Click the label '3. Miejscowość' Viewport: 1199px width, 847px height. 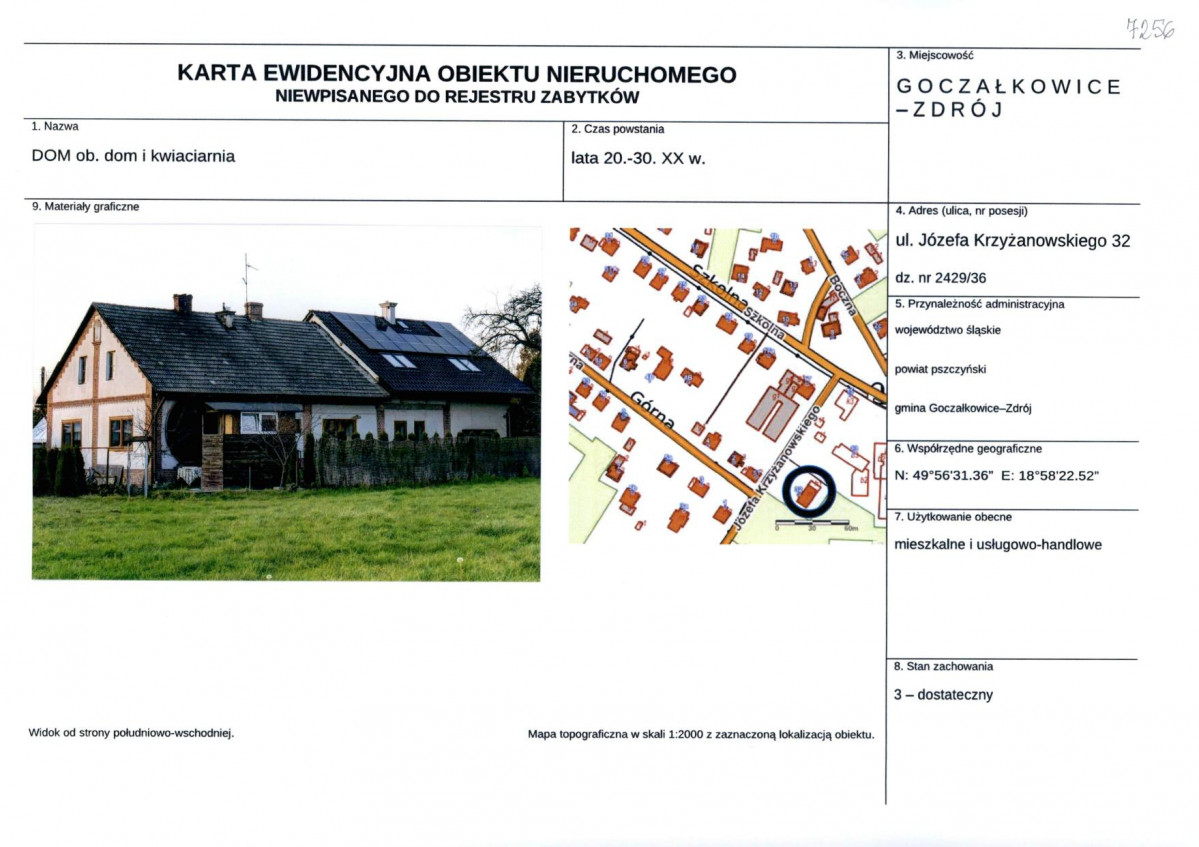click(934, 55)
